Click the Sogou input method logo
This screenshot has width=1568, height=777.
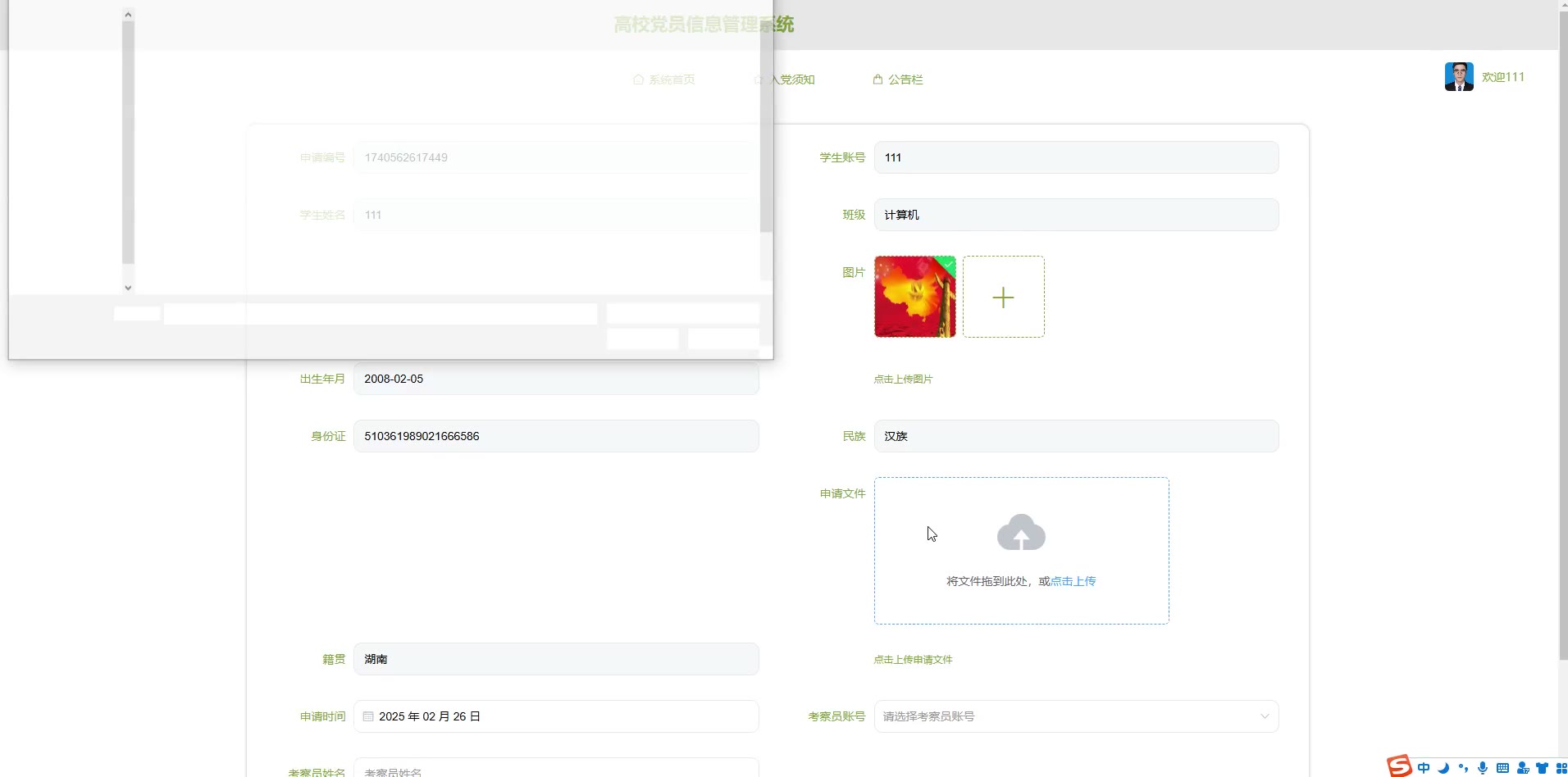click(1399, 766)
